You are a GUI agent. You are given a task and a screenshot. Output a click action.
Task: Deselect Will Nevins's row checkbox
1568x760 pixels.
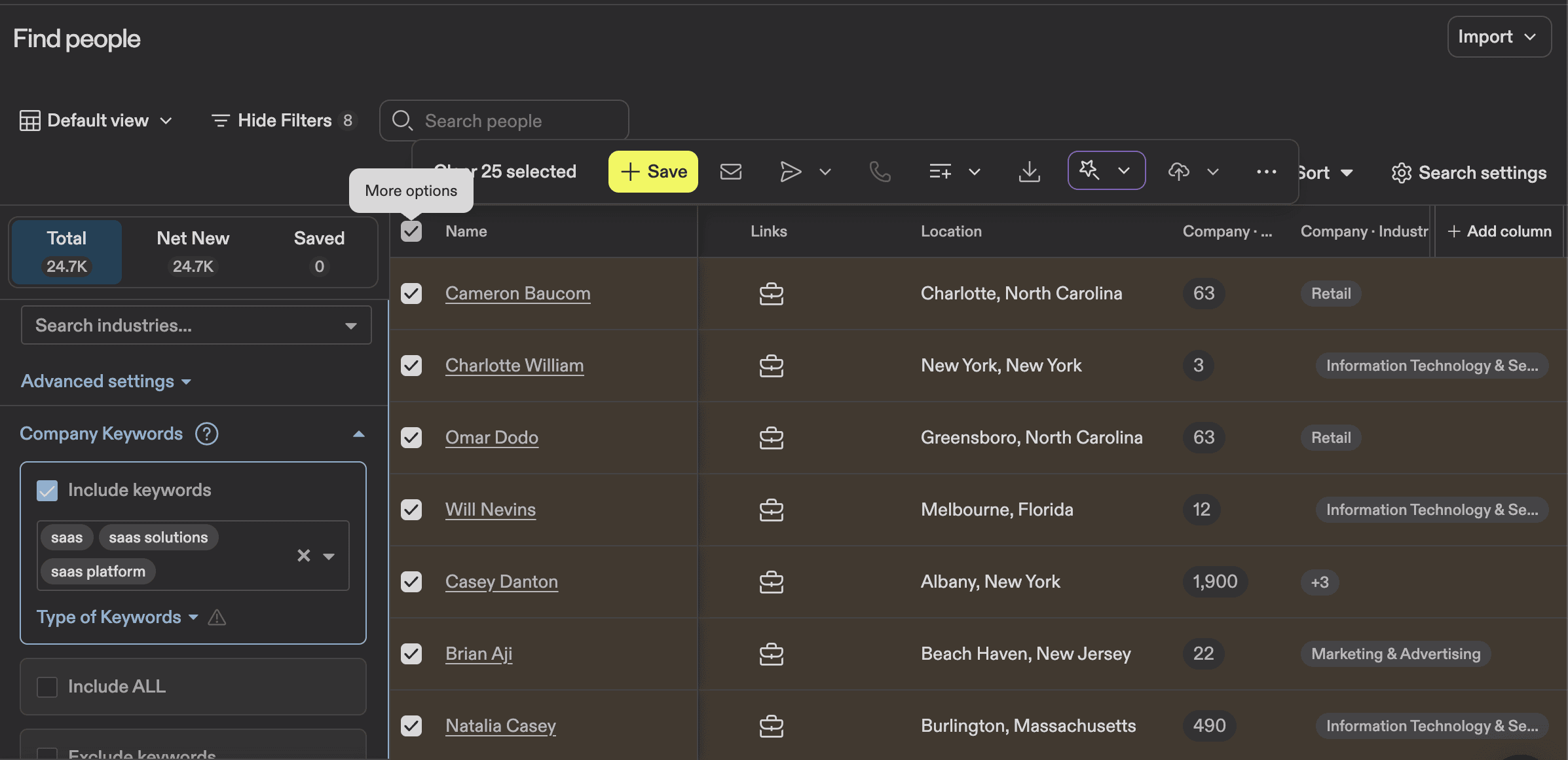click(411, 509)
